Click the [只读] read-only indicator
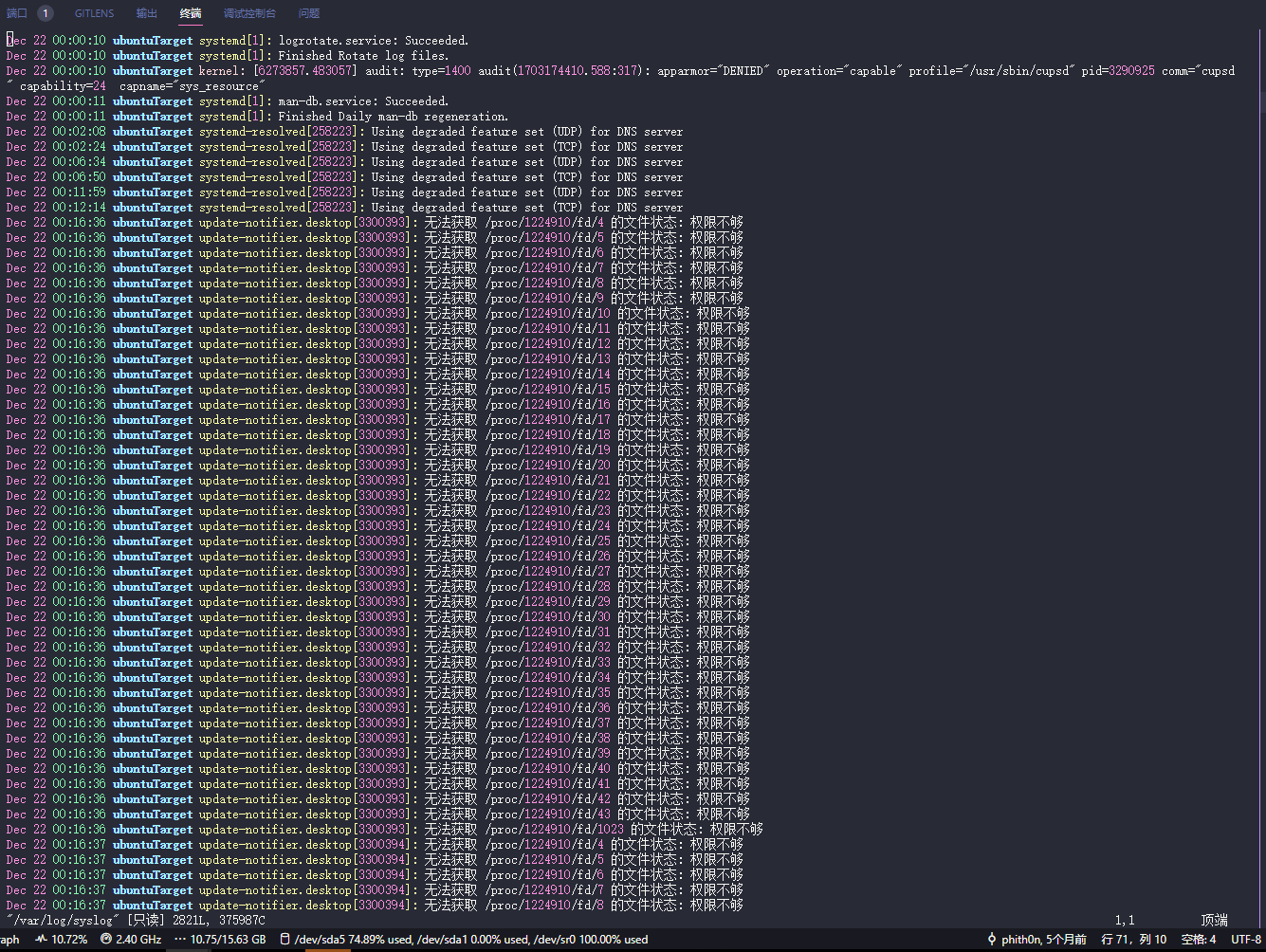Viewport: 1266px width, 952px height. click(146, 920)
